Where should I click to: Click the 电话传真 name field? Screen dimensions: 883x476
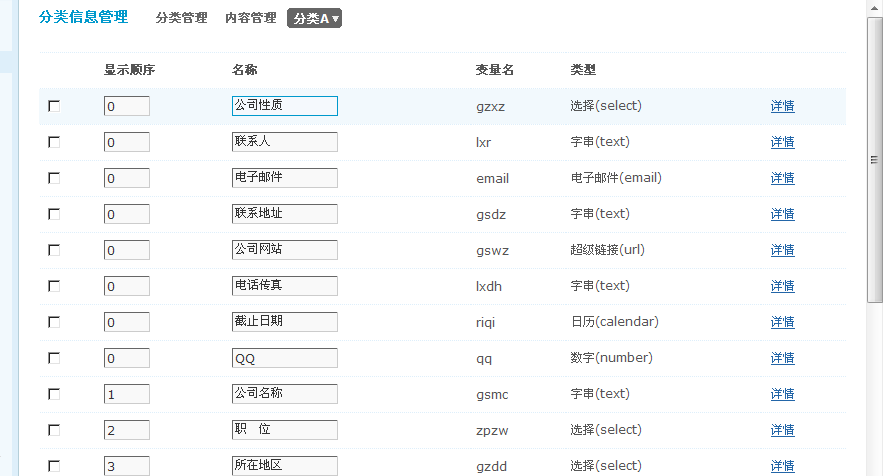pos(284,286)
